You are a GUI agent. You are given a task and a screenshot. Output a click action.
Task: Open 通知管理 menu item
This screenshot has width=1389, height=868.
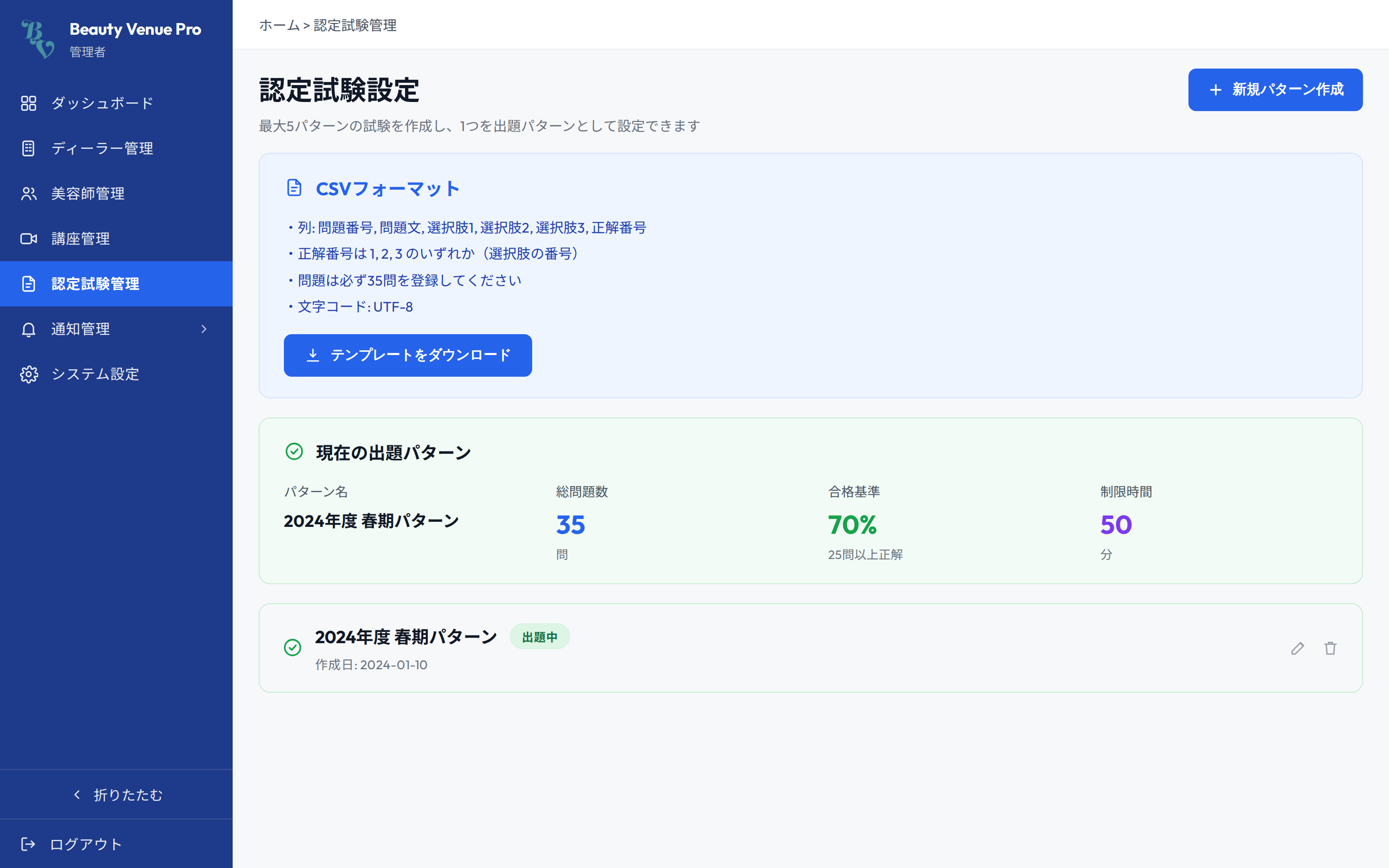click(116, 329)
